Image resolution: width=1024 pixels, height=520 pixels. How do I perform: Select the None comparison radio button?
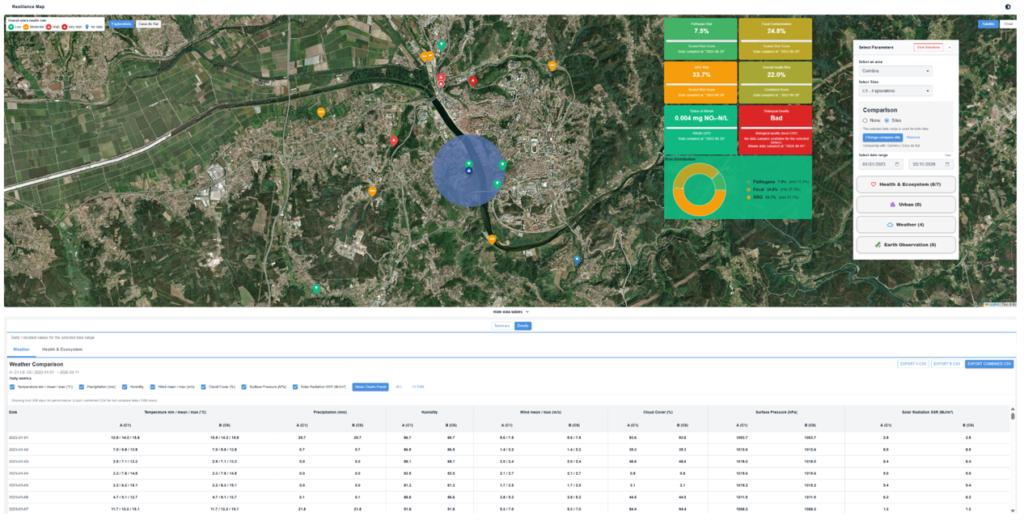coord(865,121)
